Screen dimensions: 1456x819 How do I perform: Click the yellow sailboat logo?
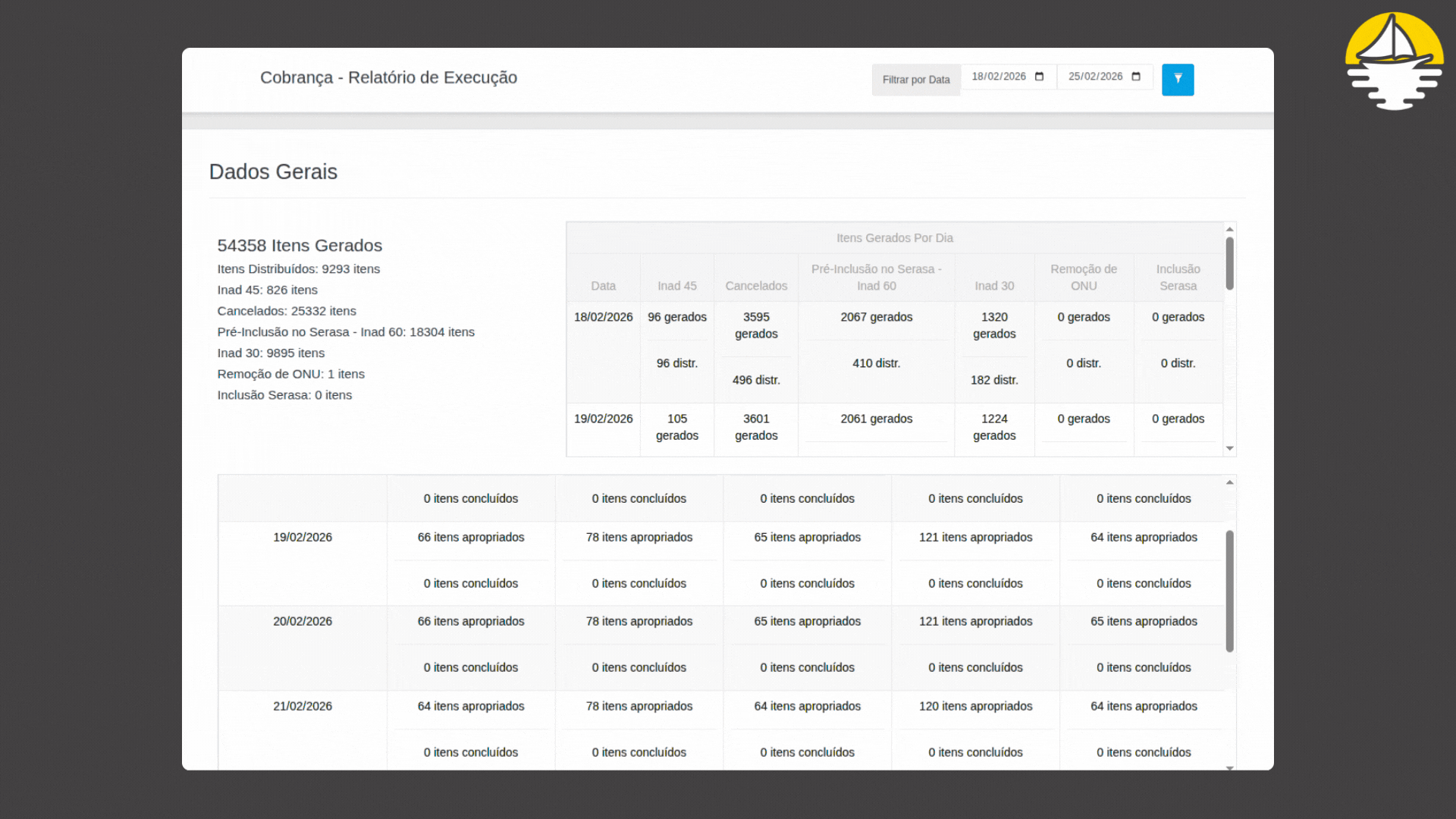point(1394,61)
